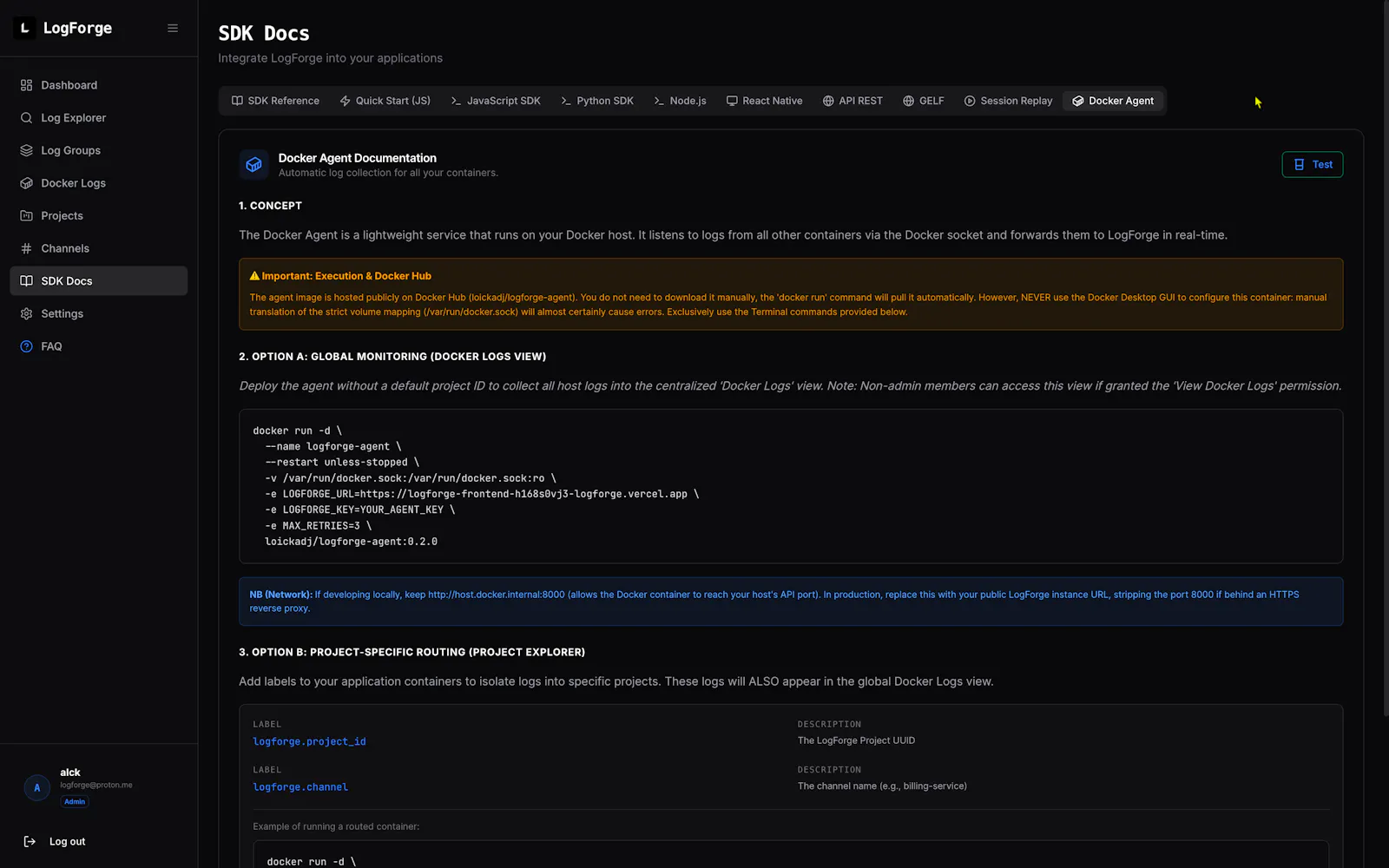This screenshot has height=868, width=1389.
Task: Click the Projects folder icon
Action: tap(26, 216)
